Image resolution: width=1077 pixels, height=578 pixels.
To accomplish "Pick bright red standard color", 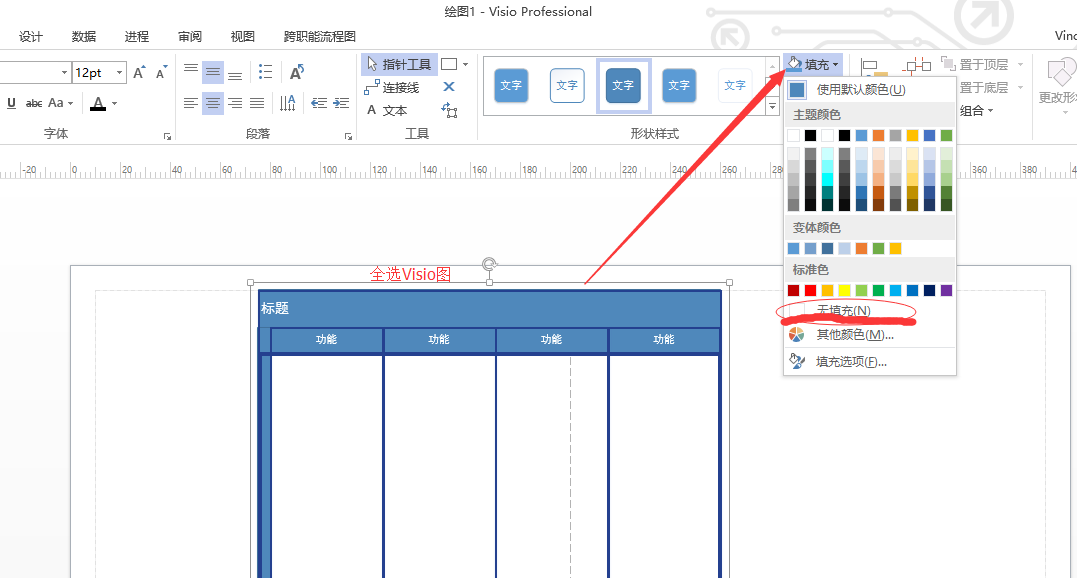I will coord(810,290).
